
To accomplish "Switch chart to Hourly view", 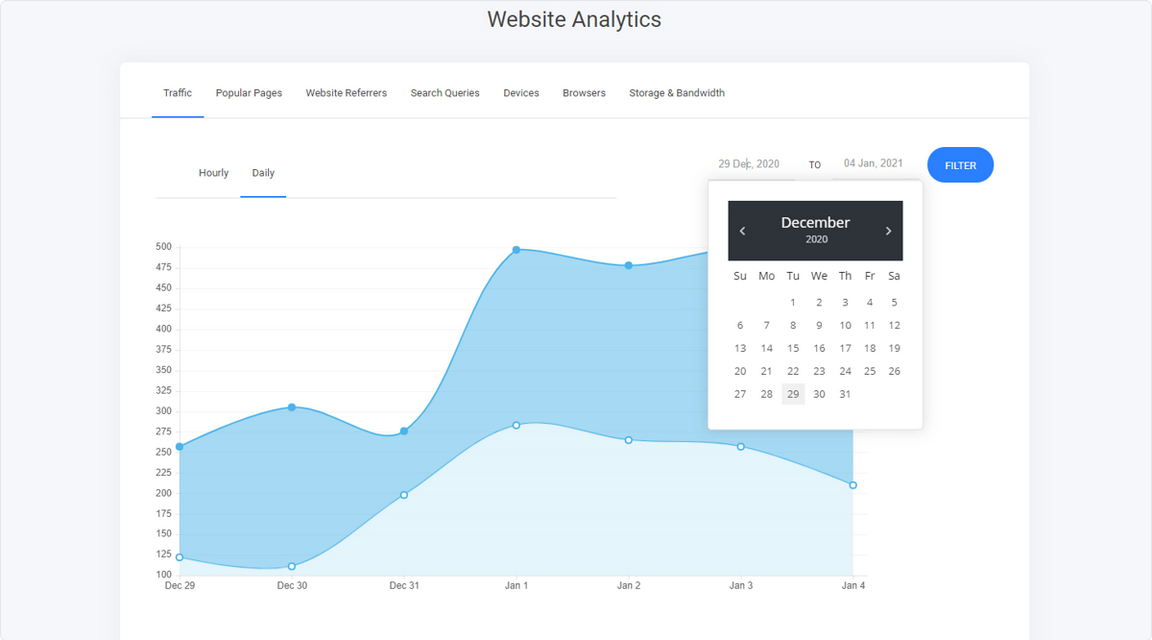I will (x=213, y=173).
